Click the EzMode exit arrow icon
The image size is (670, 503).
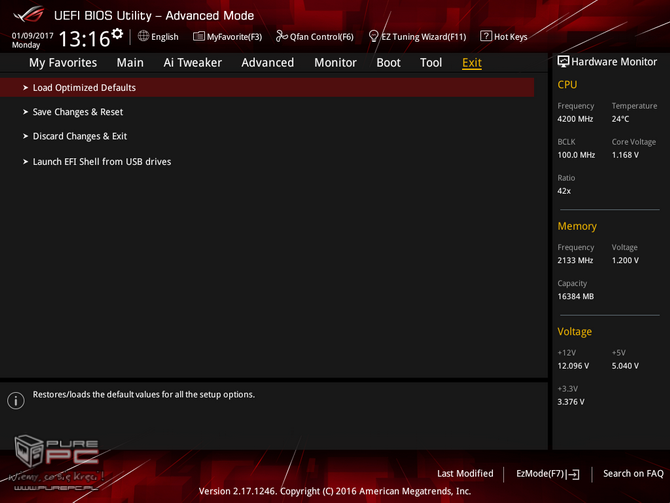(573, 474)
